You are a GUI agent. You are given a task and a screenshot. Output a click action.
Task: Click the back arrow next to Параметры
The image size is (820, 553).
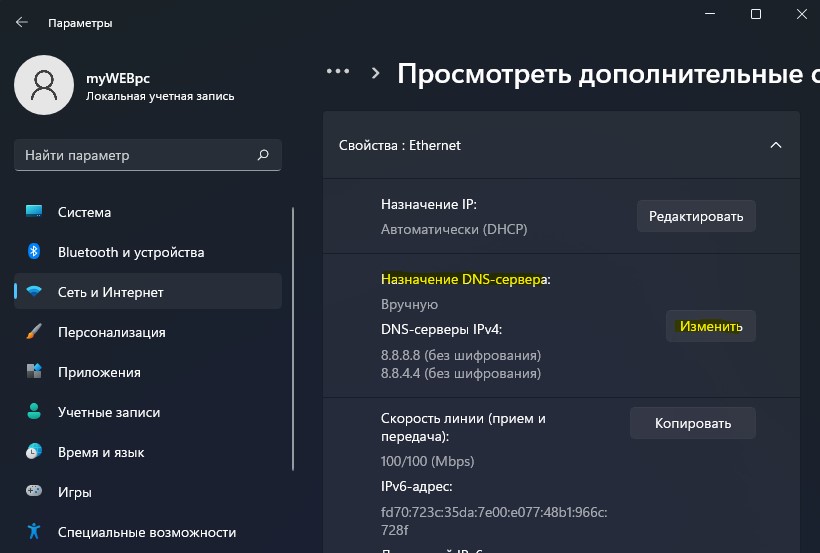pyautogui.click(x=21, y=22)
